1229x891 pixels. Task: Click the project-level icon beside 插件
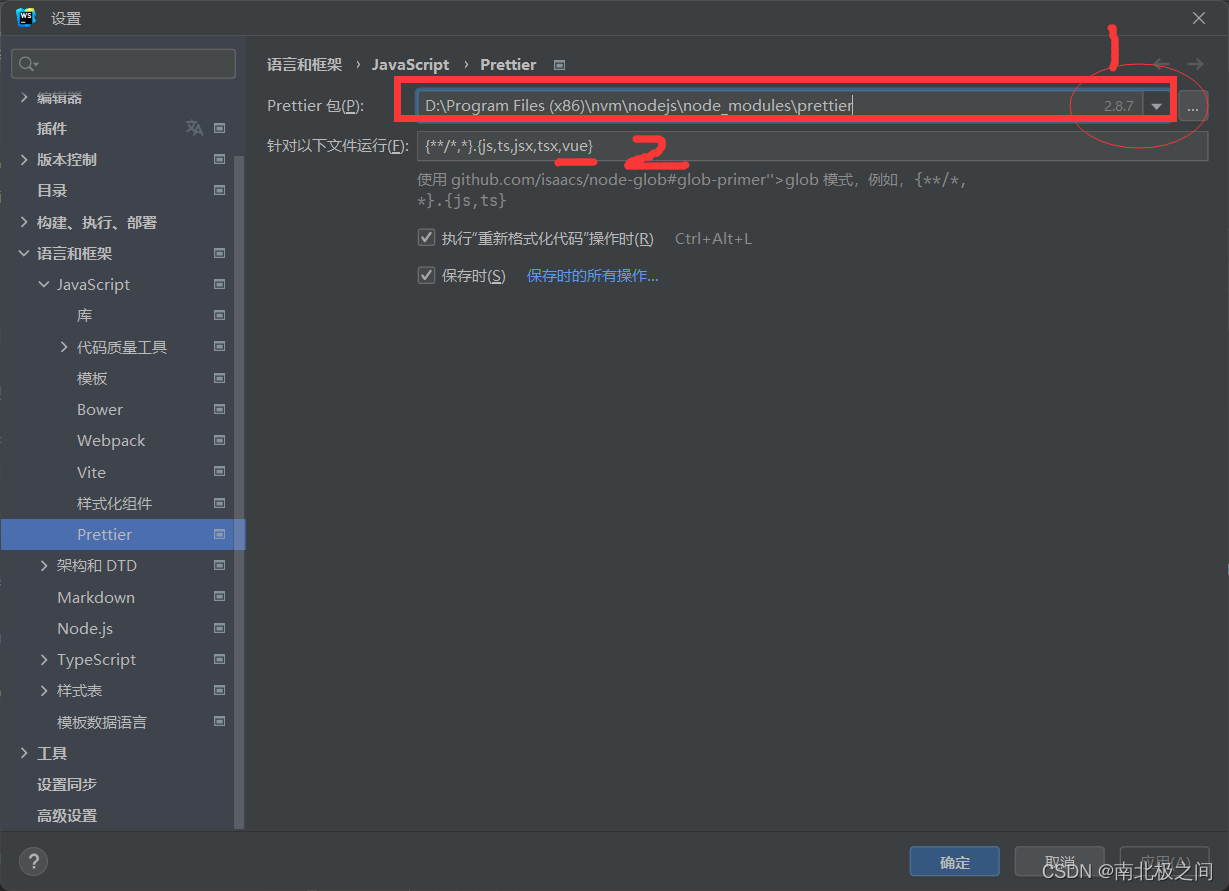[220, 128]
